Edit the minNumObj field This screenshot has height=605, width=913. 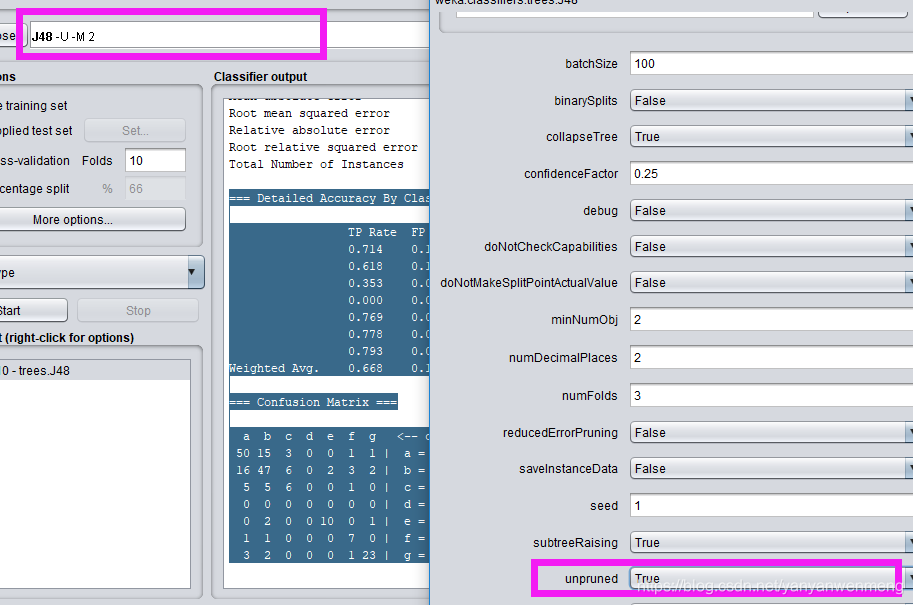772,320
